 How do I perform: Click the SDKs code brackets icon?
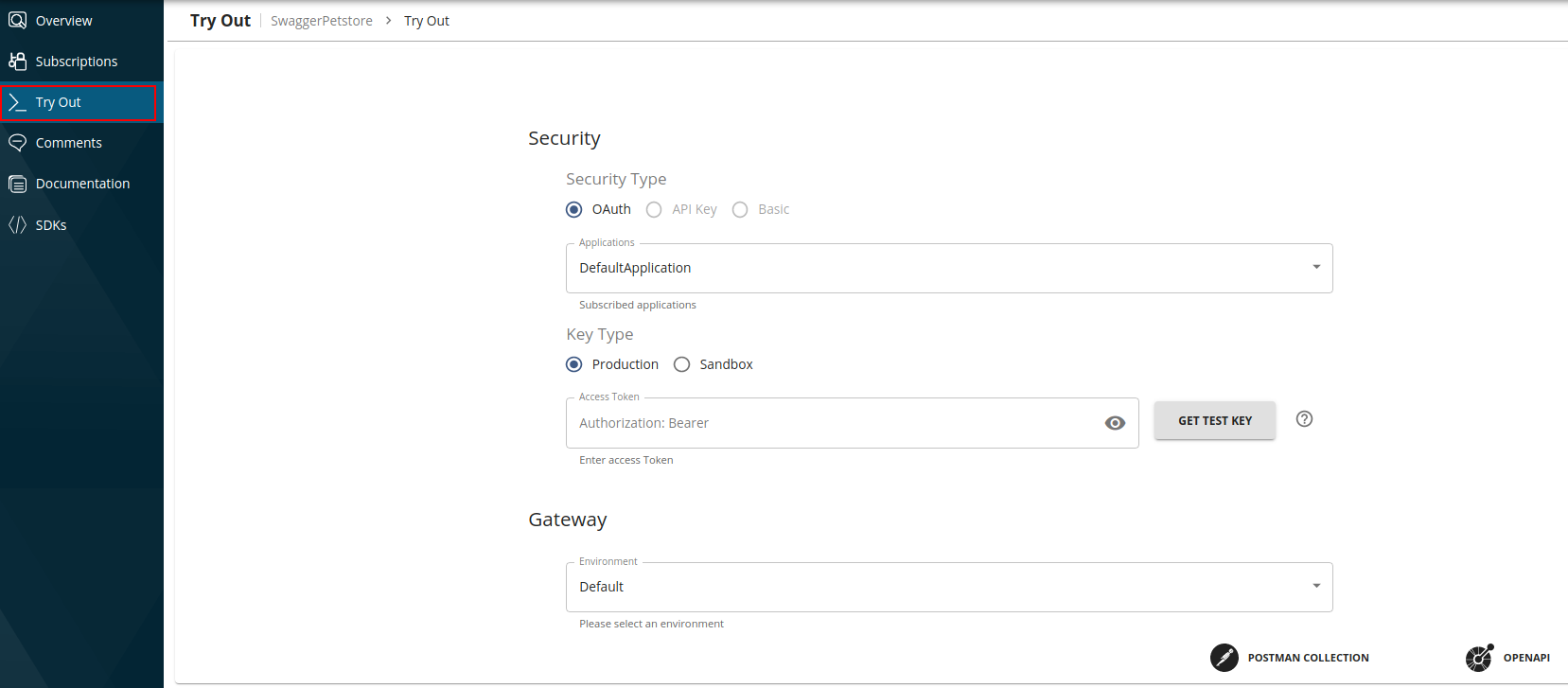click(x=17, y=225)
